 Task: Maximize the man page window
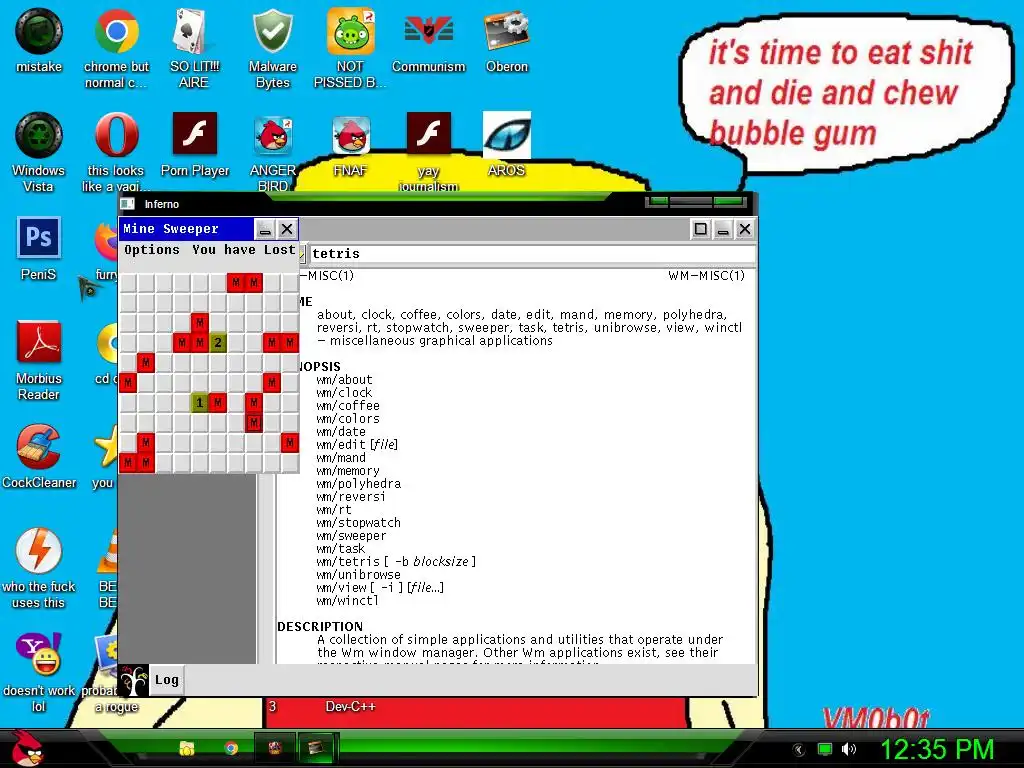(701, 229)
